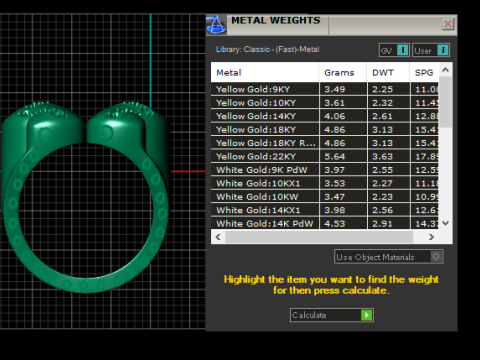Click the 3.47 grams cell
The image size is (480, 360).
click(343, 197)
